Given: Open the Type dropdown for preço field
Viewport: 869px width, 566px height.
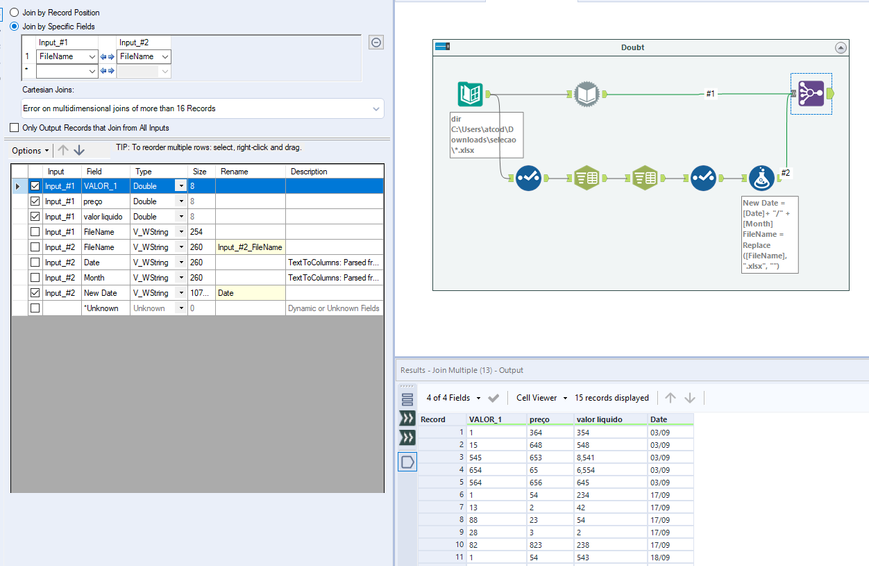Looking at the screenshot, I should click(x=181, y=201).
